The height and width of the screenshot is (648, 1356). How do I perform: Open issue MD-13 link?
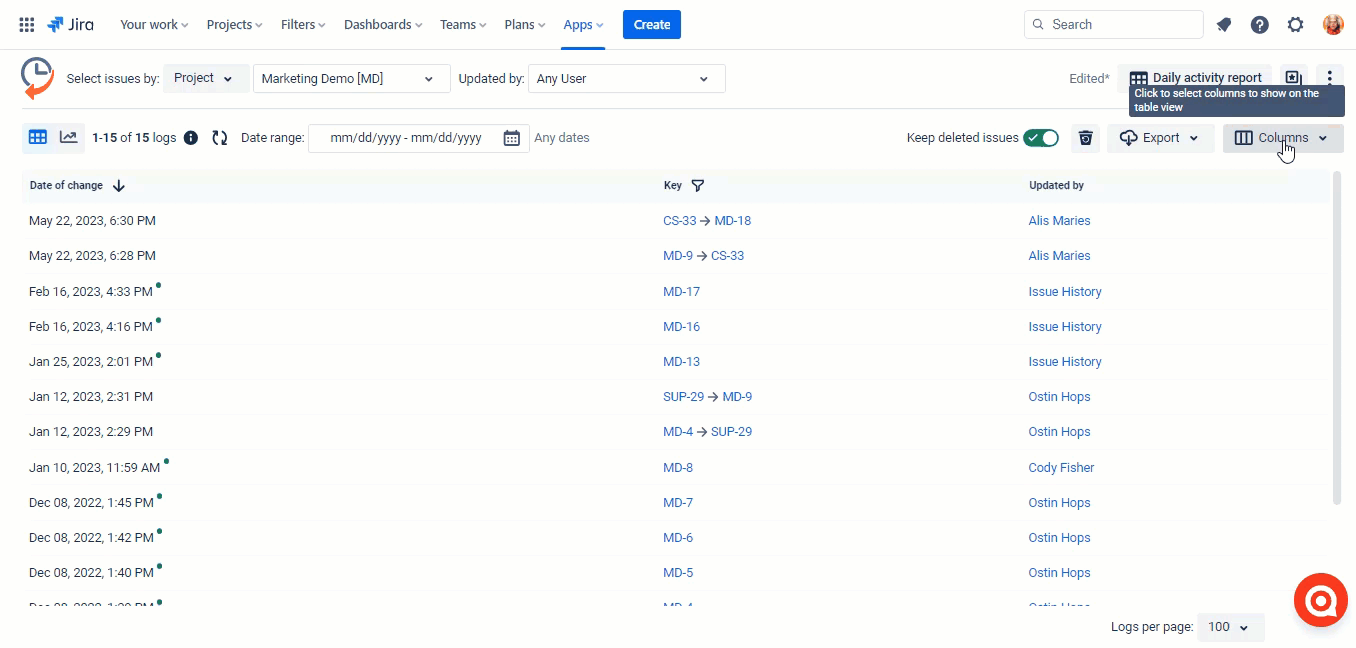pos(681,362)
